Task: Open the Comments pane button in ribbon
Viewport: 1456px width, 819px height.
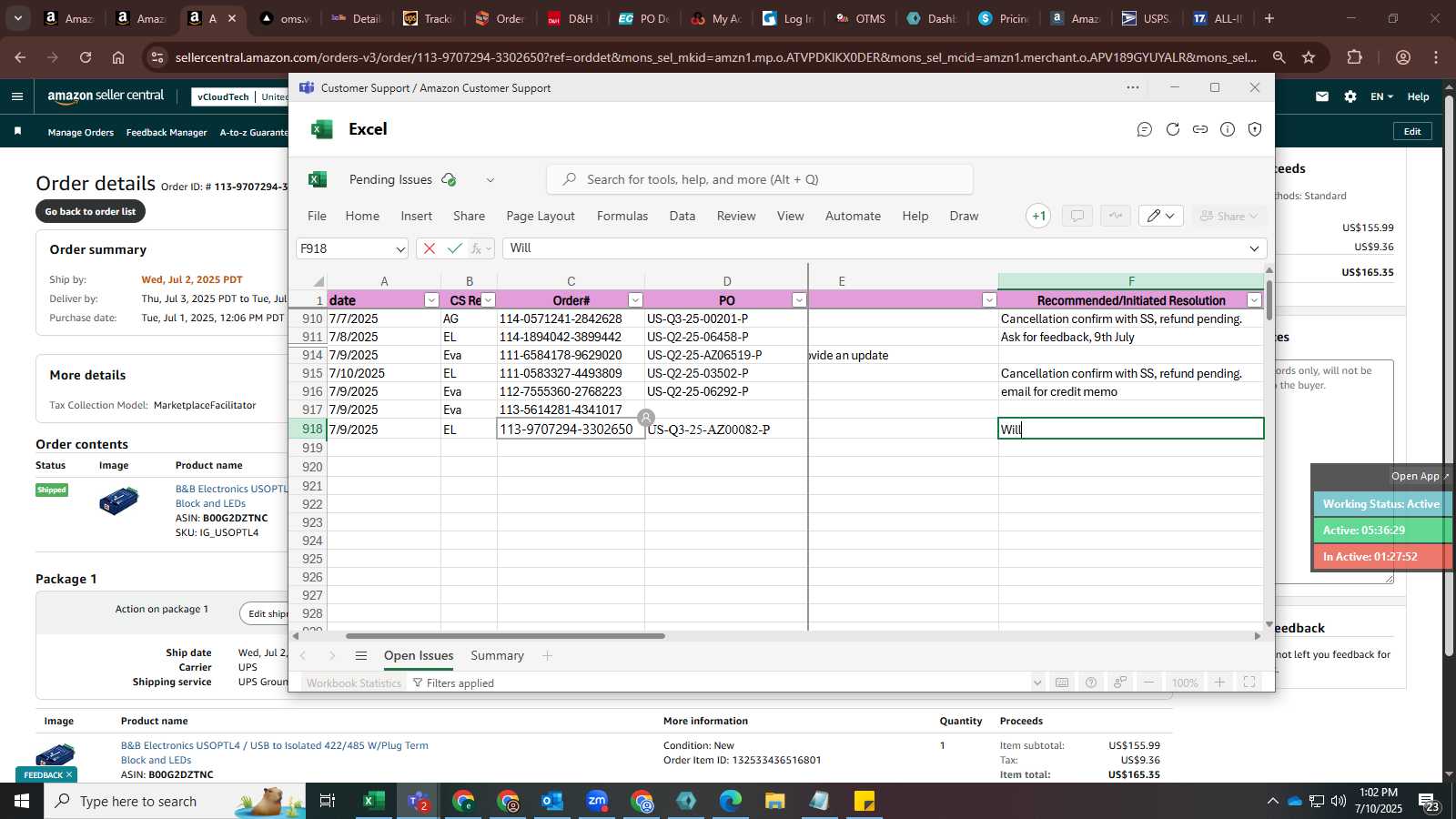Action: tap(1077, 216)
